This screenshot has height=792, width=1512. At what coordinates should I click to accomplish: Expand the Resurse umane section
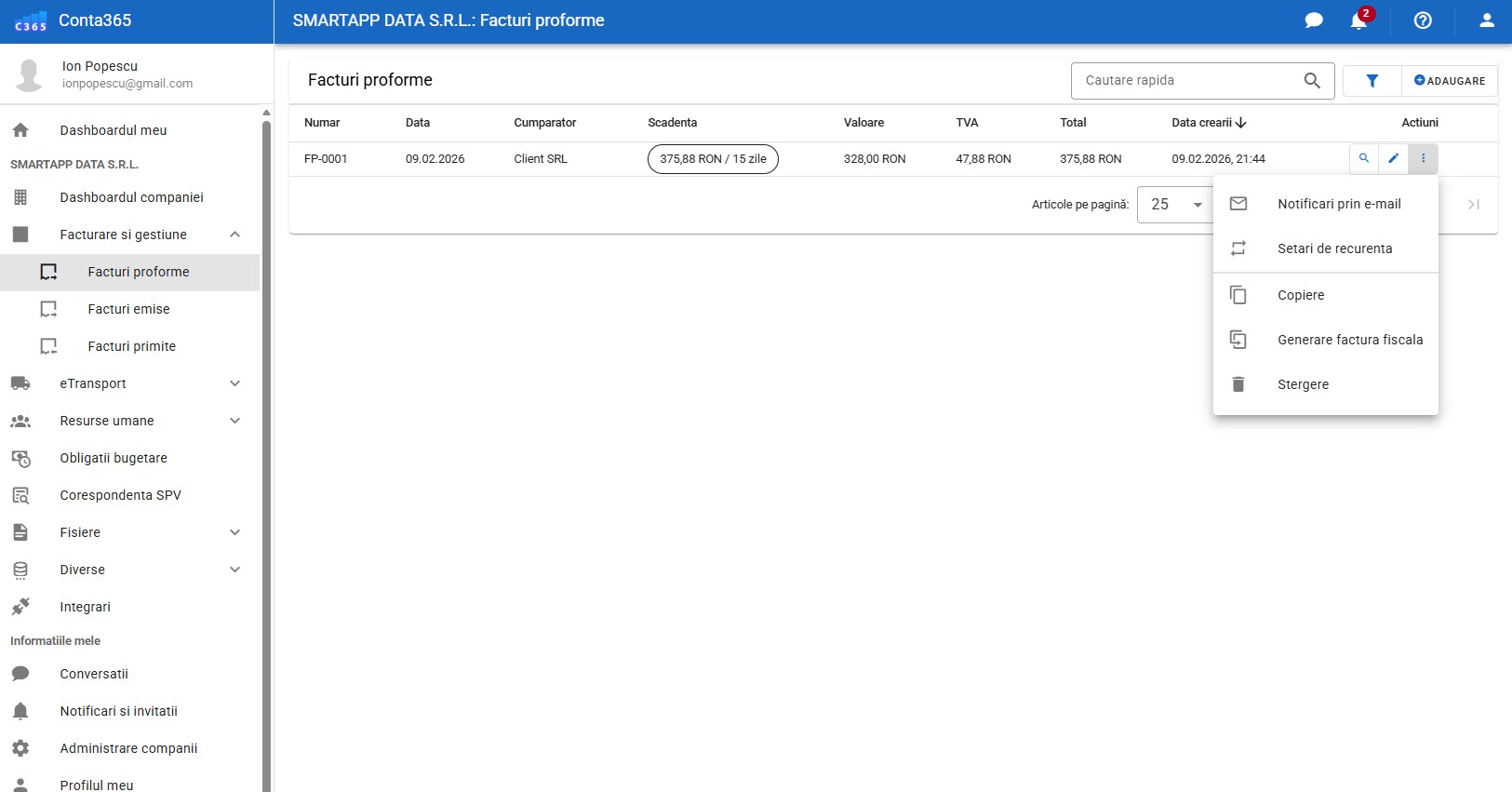point(234,421)
